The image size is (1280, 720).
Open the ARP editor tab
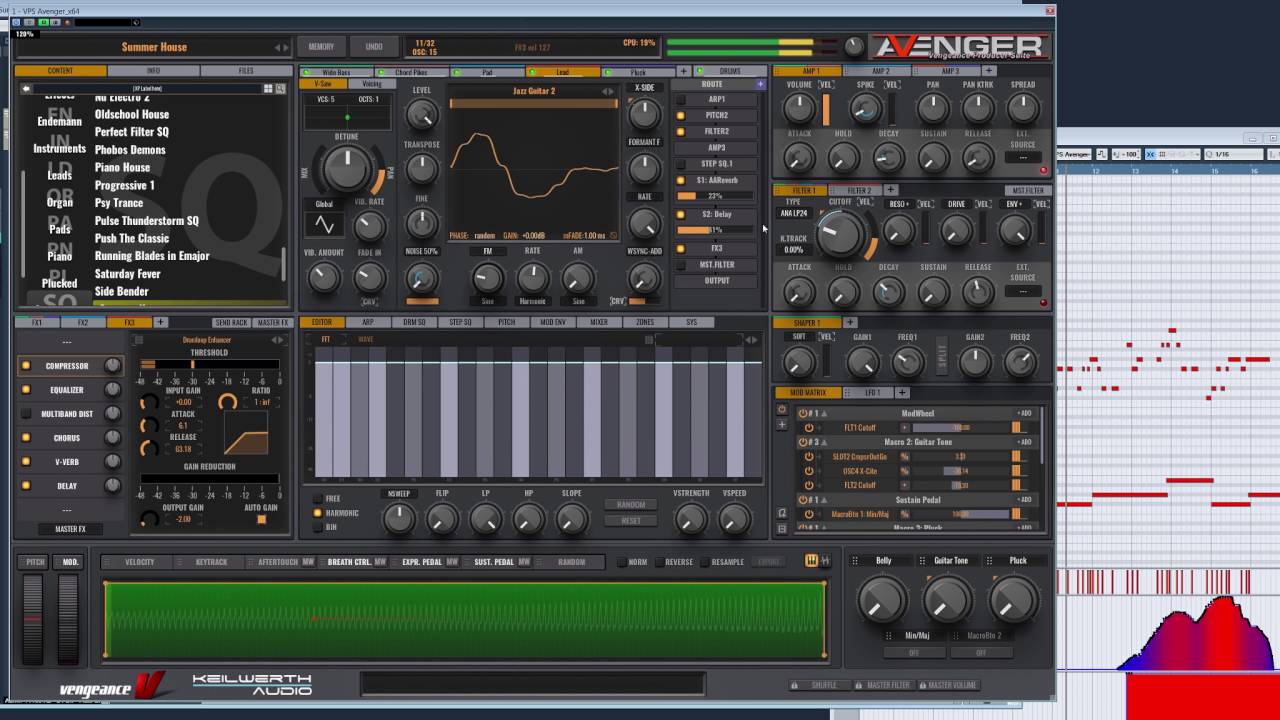[368, 322]
